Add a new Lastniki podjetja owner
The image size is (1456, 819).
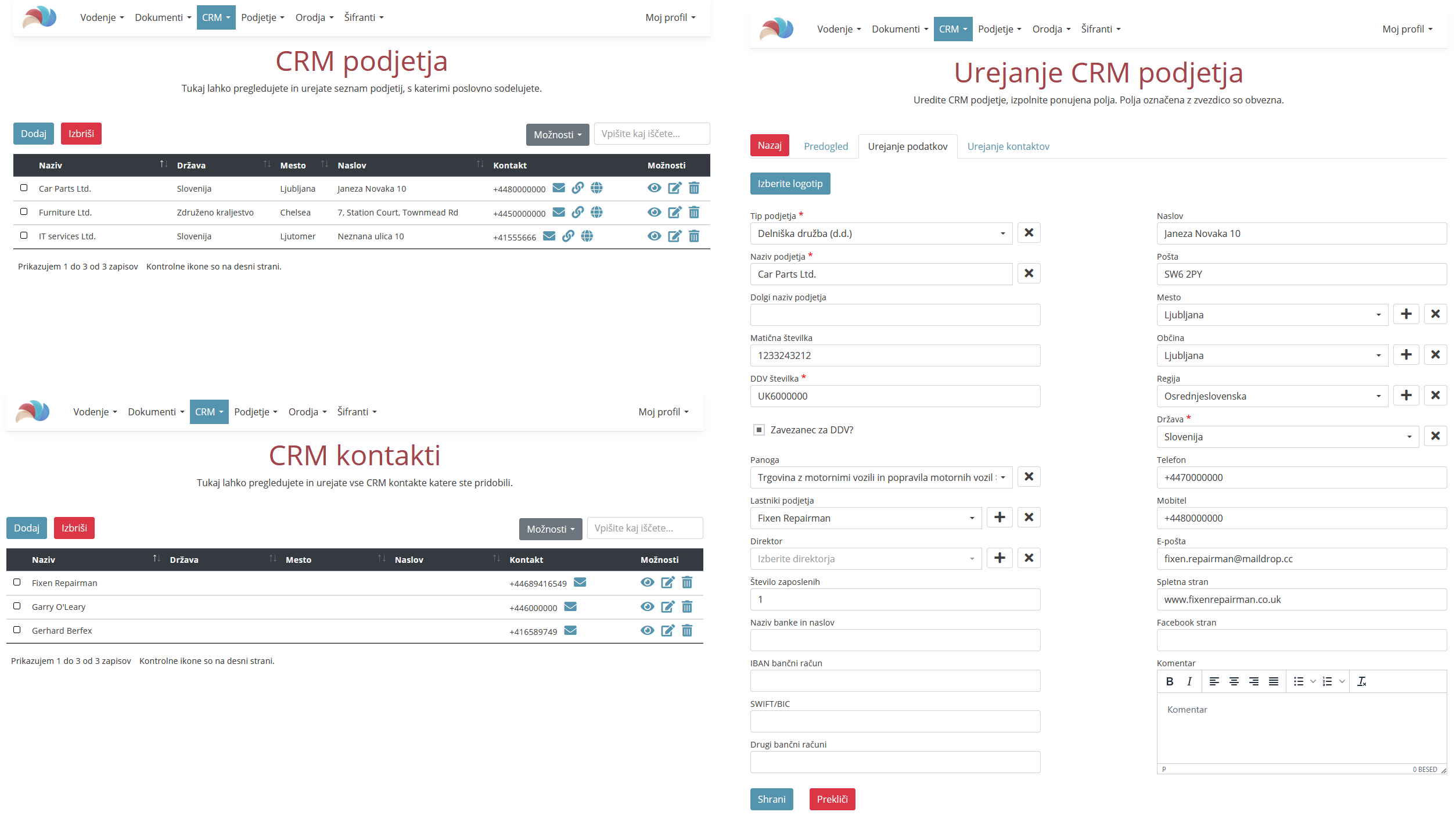click(x=999, y=518)
